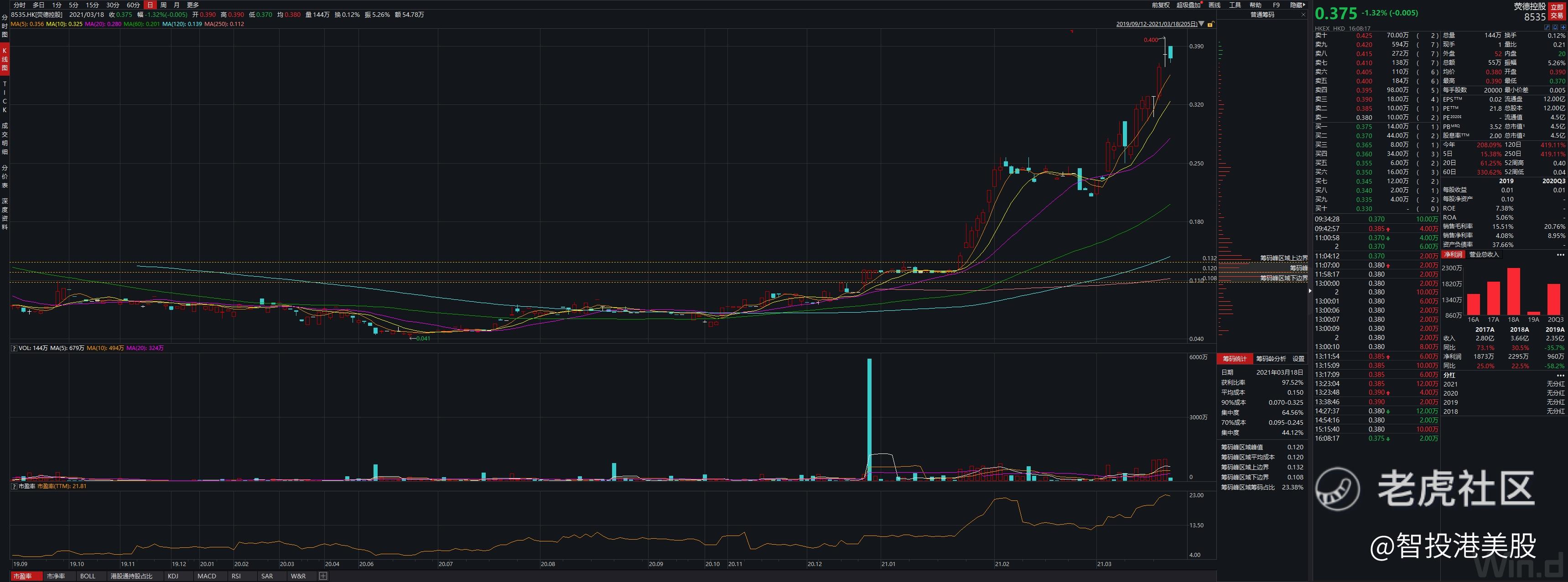Click the three-dots icon next to 营业总收入
The height and width of the screenshot is (582, 1568).
pyautogui.click(x=1560, y=255)
